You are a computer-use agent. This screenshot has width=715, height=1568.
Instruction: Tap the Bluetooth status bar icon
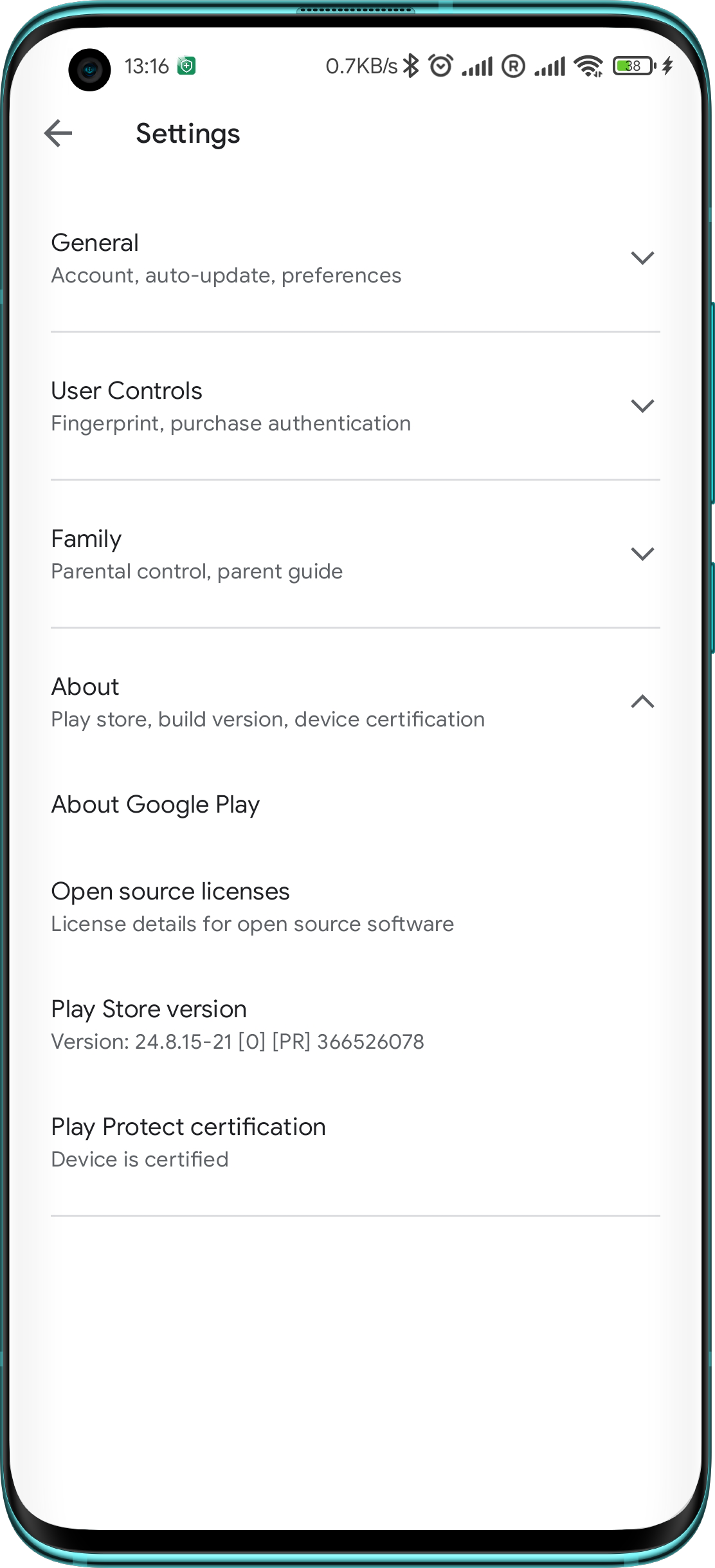coord(411,66)
